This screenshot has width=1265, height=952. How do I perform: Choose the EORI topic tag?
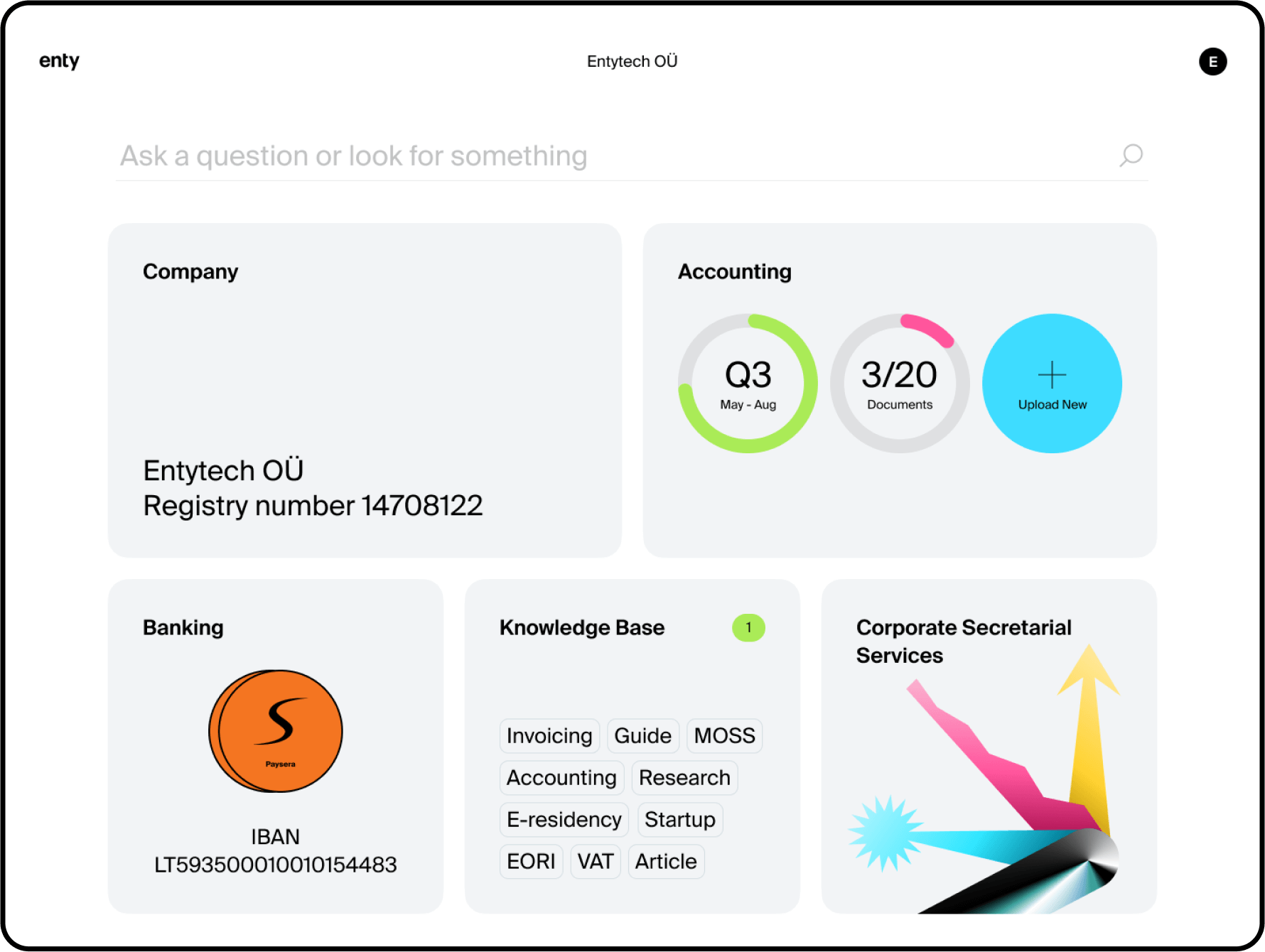(531, 862)
